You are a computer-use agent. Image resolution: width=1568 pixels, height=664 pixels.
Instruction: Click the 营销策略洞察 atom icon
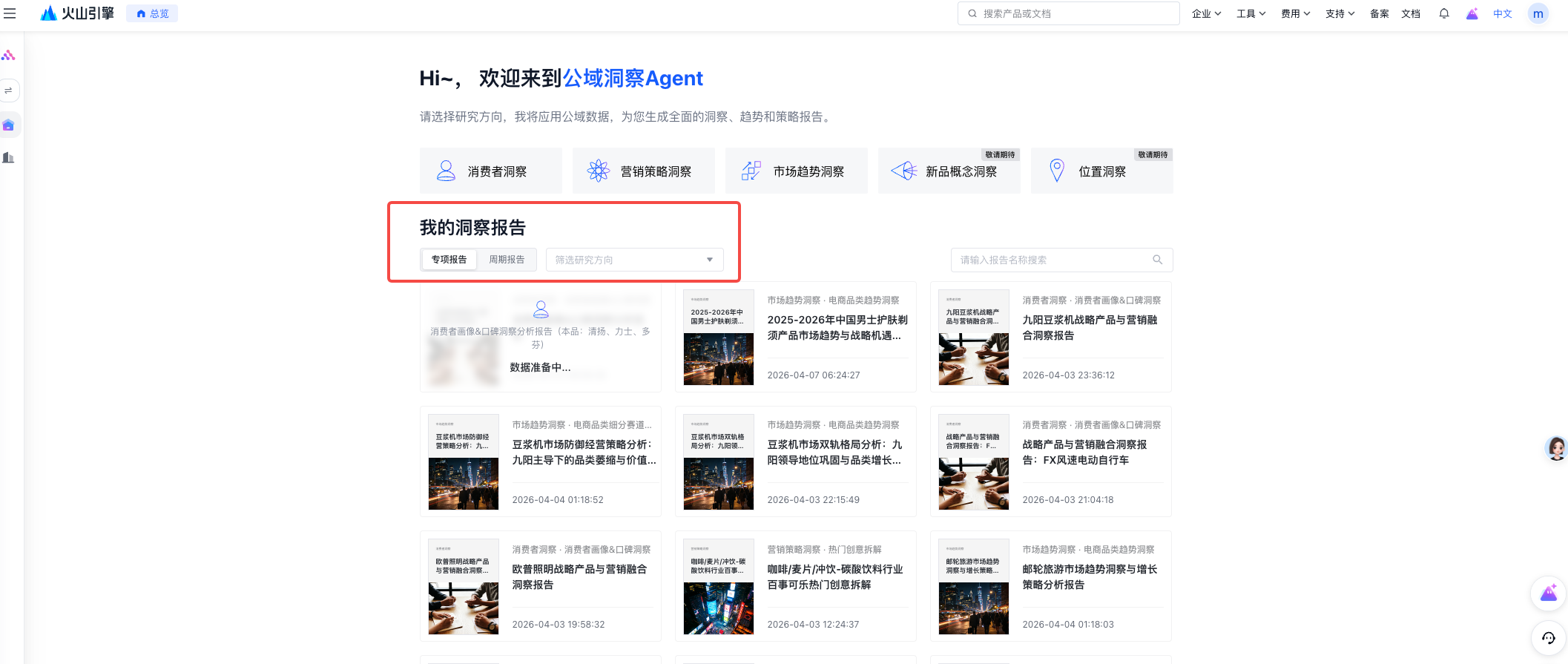599,171
